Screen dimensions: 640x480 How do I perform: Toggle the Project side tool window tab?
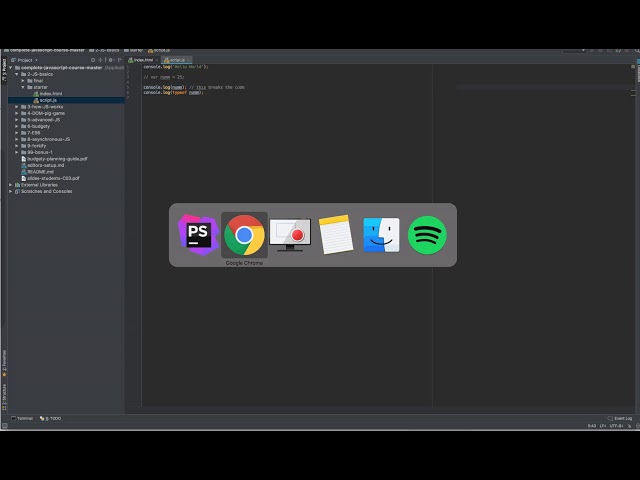(x=4, y=70)
